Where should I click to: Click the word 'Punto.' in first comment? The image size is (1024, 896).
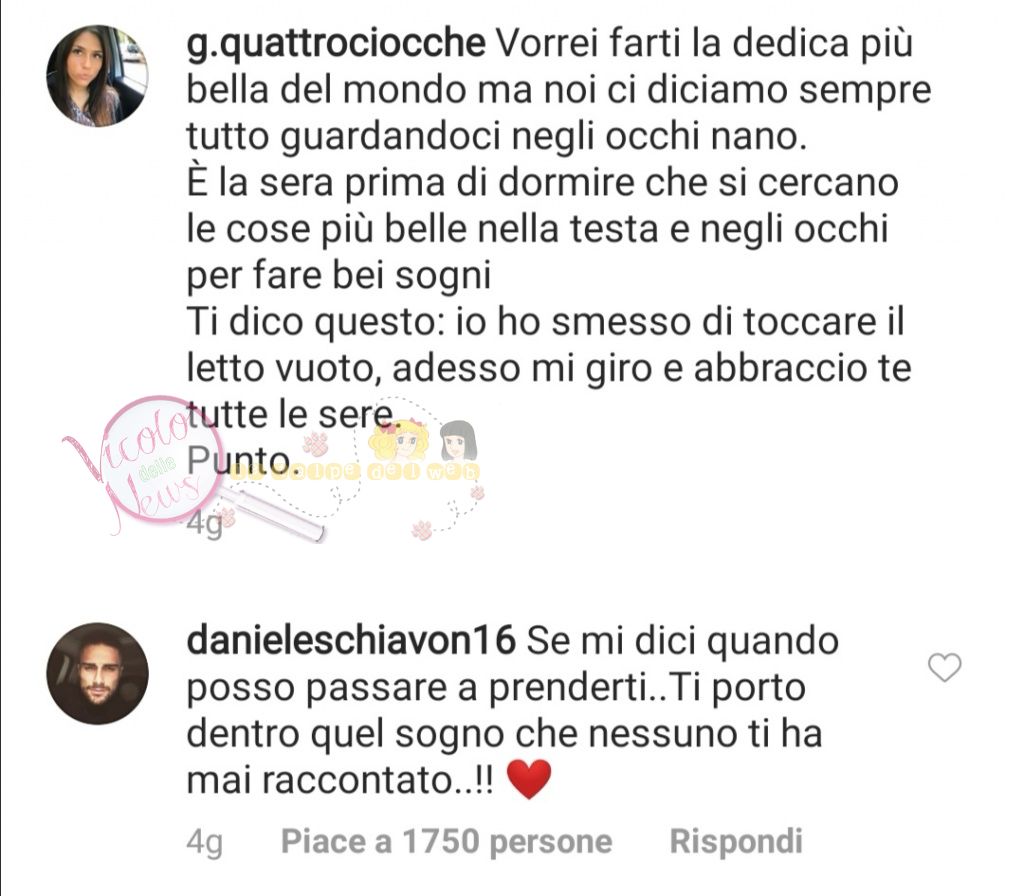click(x=238, y=461)
